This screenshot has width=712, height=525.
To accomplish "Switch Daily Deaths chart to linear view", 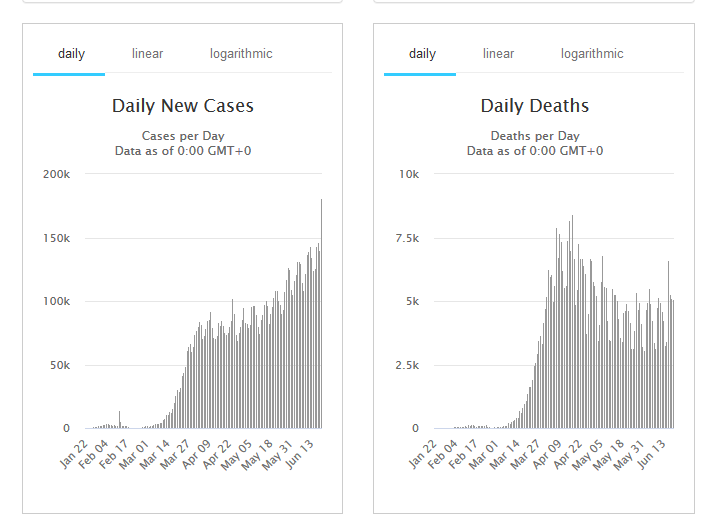I will tap(498, 53).
